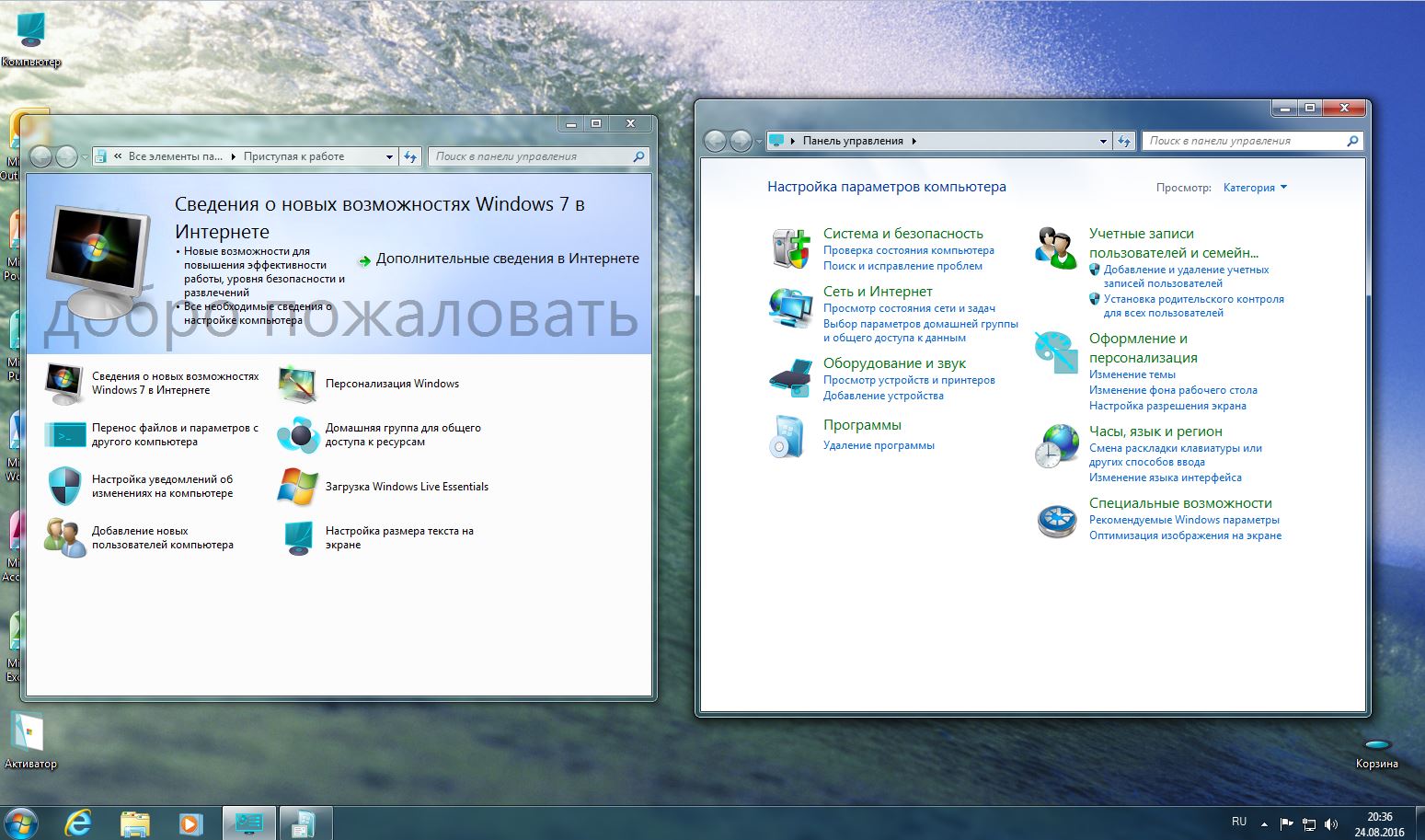The width and height of the screenshot is (1425, 840).
Task: Open Установка родительского контроля link
Action: point(1194,305)
